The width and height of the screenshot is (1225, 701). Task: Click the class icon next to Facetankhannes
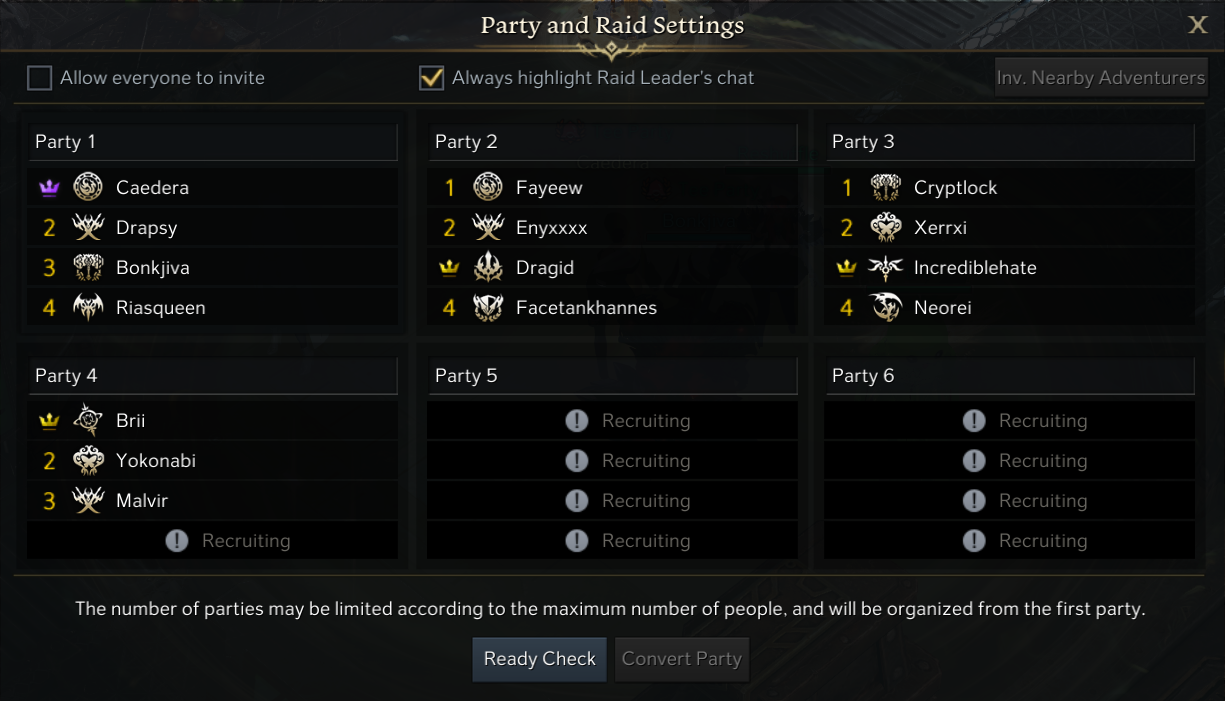[x=488, y=308]
